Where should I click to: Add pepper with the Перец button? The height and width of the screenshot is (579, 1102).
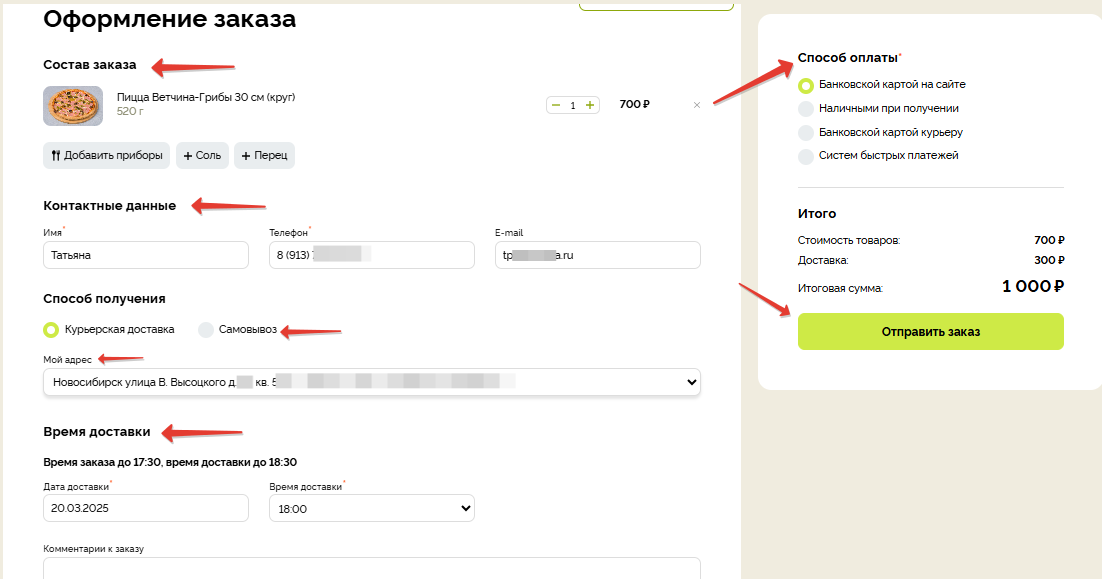[x=264, y=156]
